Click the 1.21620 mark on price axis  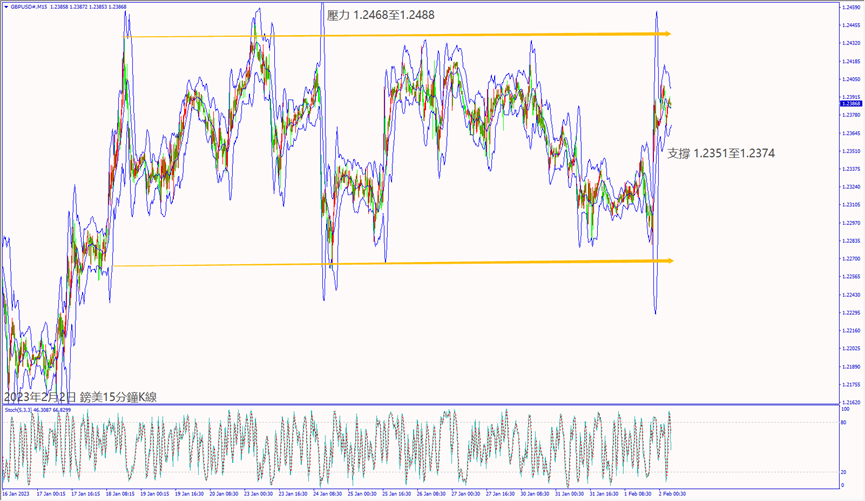(x=850, y=401)
